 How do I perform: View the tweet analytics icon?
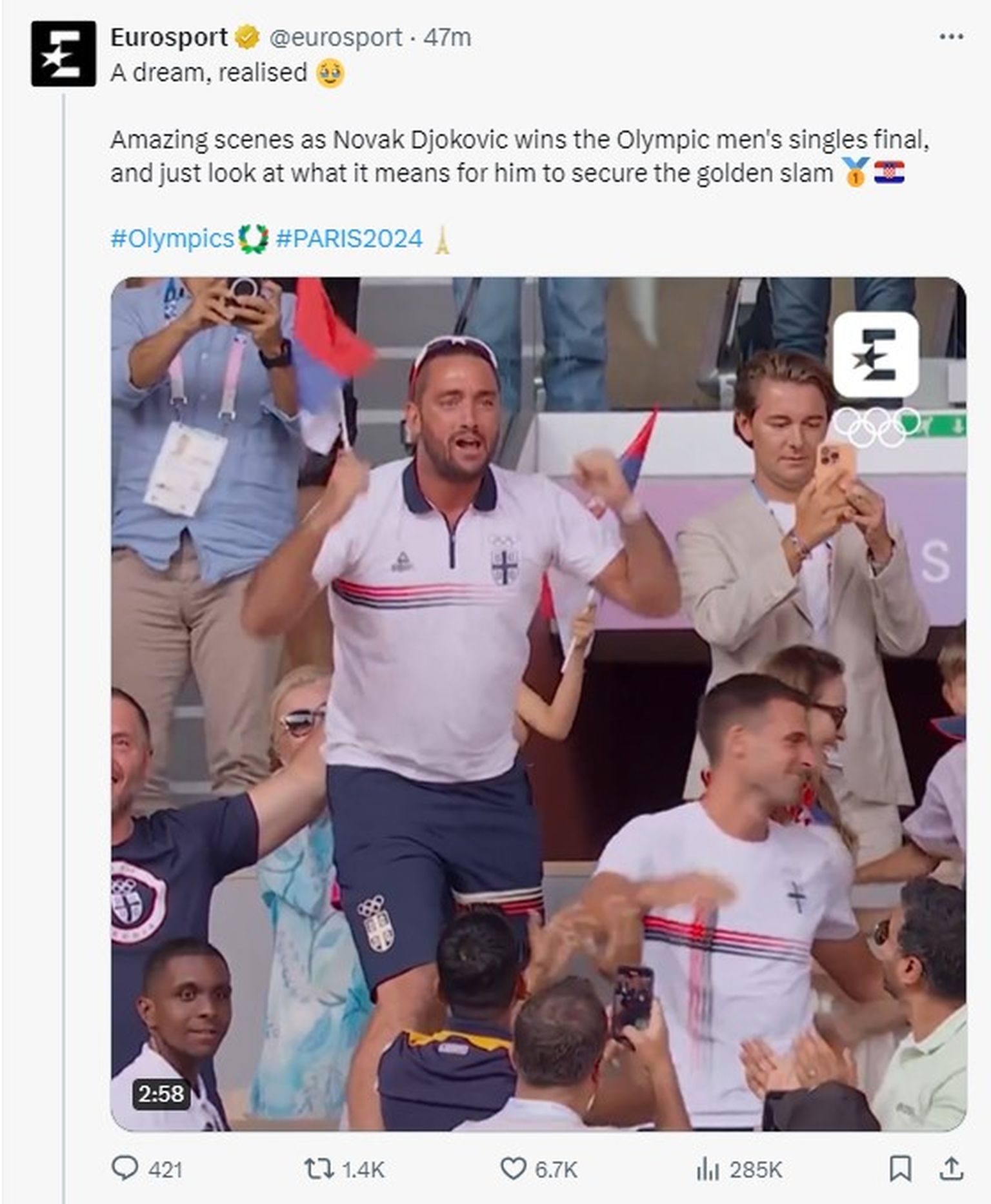point(707,1168)
